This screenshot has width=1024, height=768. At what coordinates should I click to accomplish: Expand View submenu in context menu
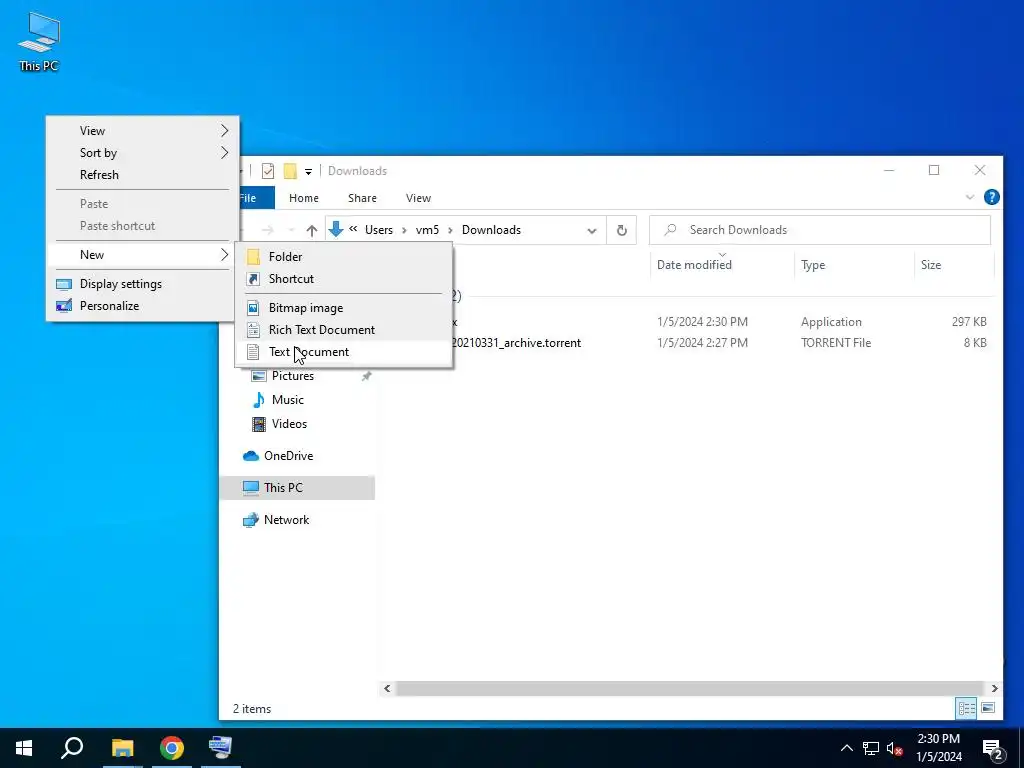click(x=142, y=131)
